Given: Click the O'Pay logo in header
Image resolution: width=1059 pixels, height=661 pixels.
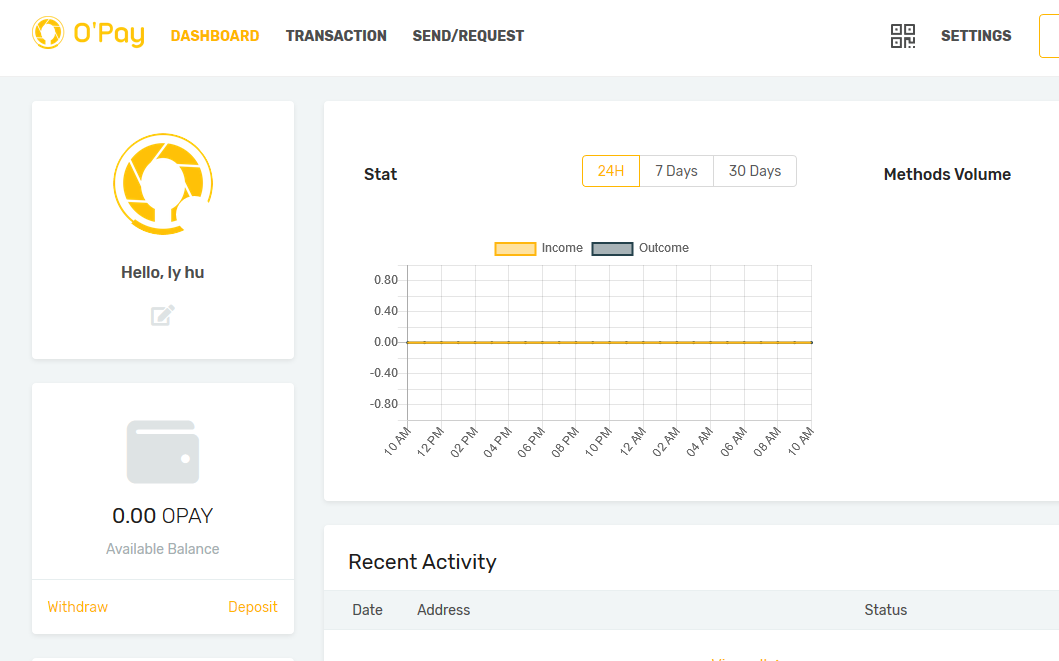Looking at the screenshot, I should click(x=88, y=34).
